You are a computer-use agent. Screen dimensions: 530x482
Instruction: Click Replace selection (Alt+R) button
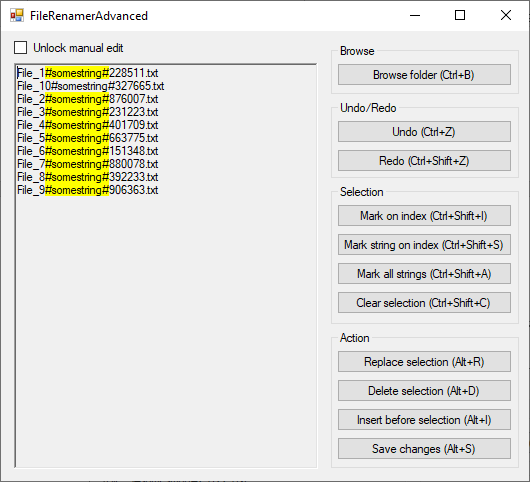424,362
